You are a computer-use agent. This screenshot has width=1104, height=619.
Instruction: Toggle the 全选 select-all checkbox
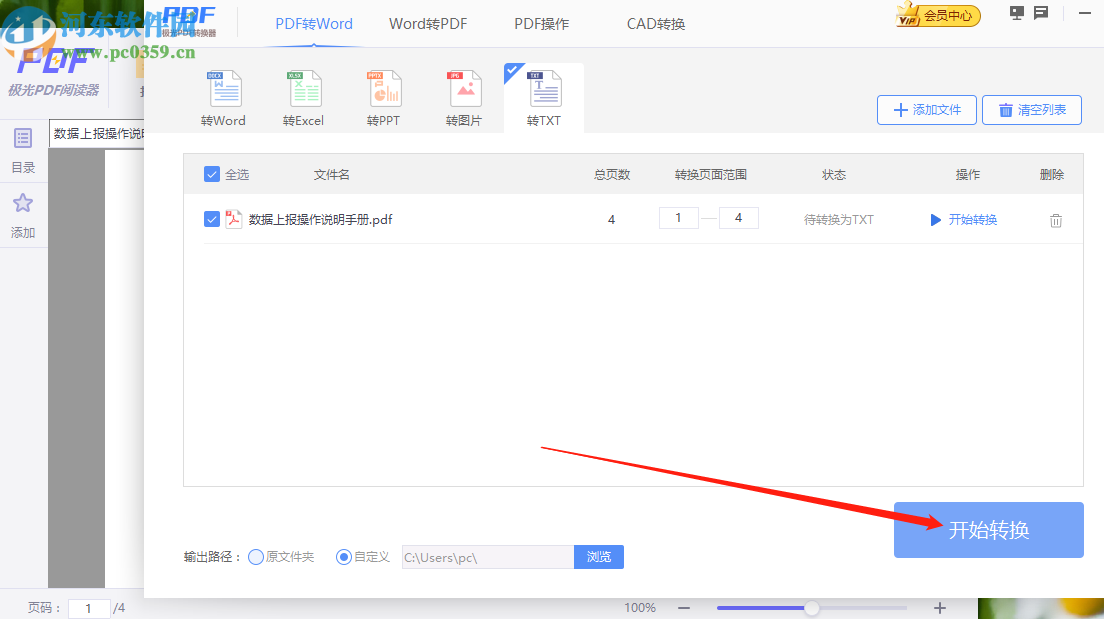pos(212,173)
